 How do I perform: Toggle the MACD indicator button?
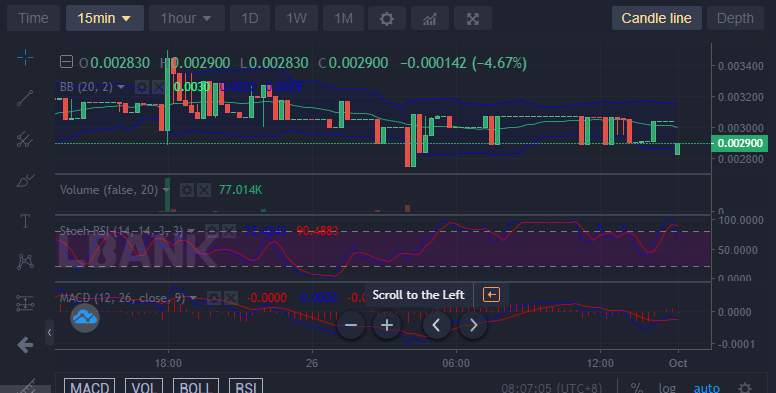[x=90, y=387]
